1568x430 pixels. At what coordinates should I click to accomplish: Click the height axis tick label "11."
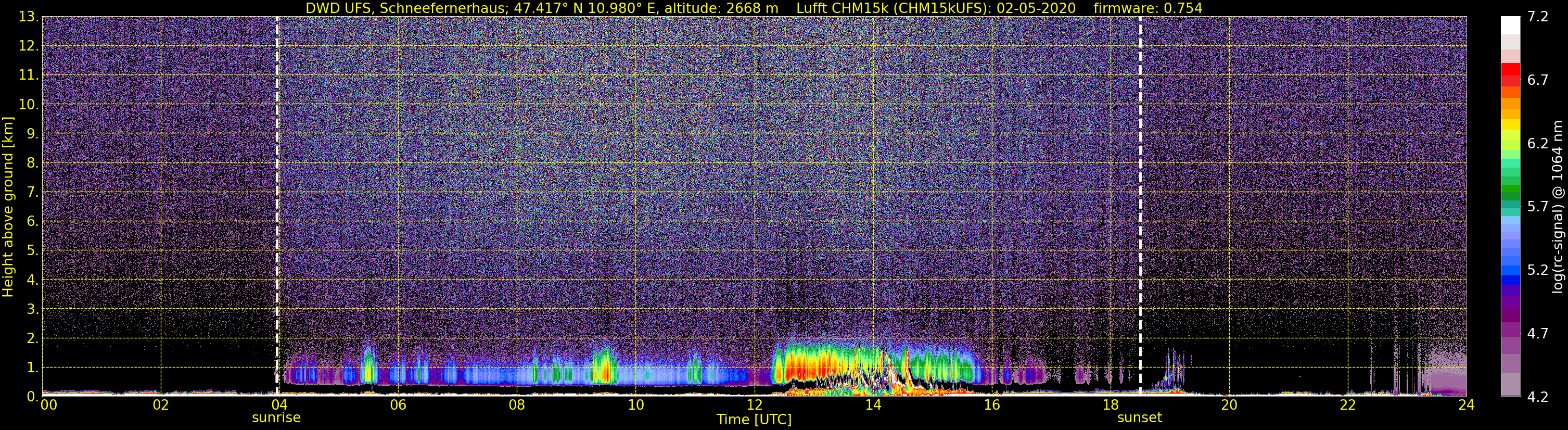(29, 75)
